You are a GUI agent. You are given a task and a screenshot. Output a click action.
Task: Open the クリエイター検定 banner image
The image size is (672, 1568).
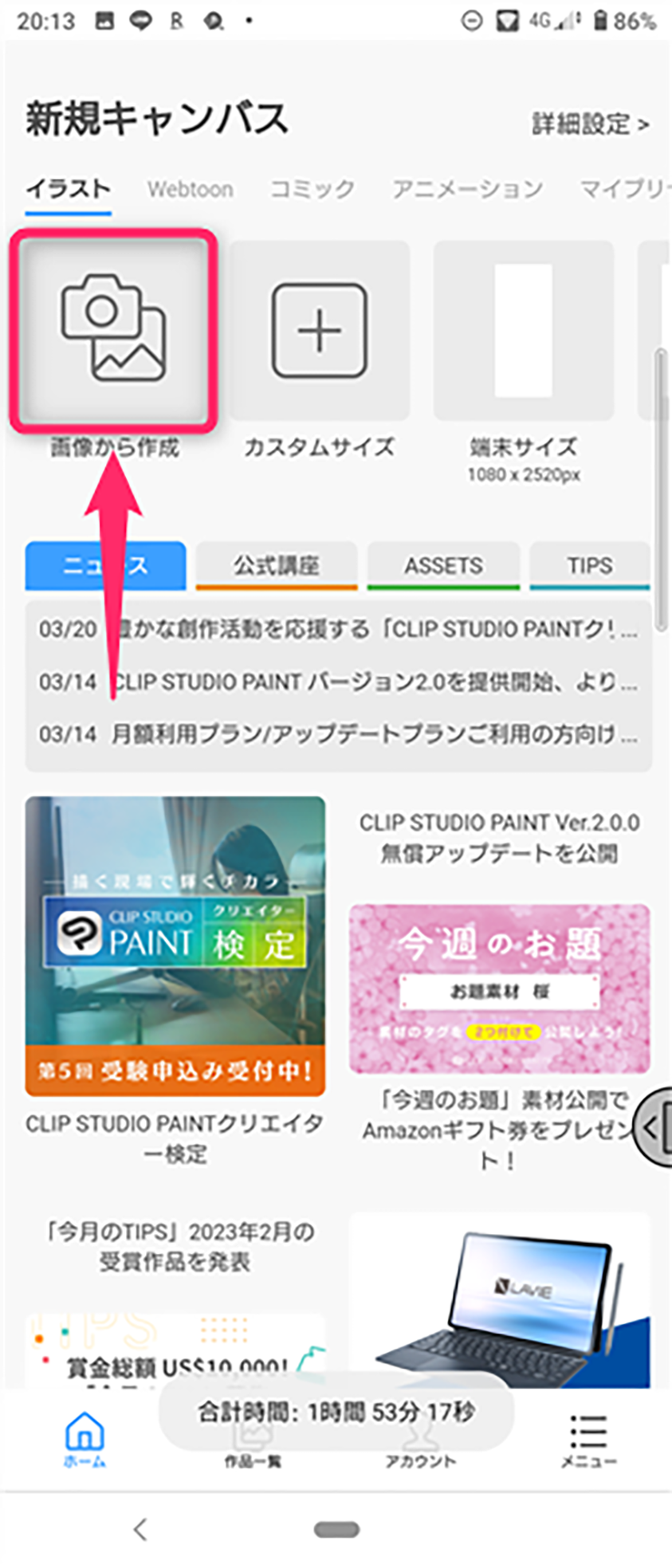coord(175,946)
